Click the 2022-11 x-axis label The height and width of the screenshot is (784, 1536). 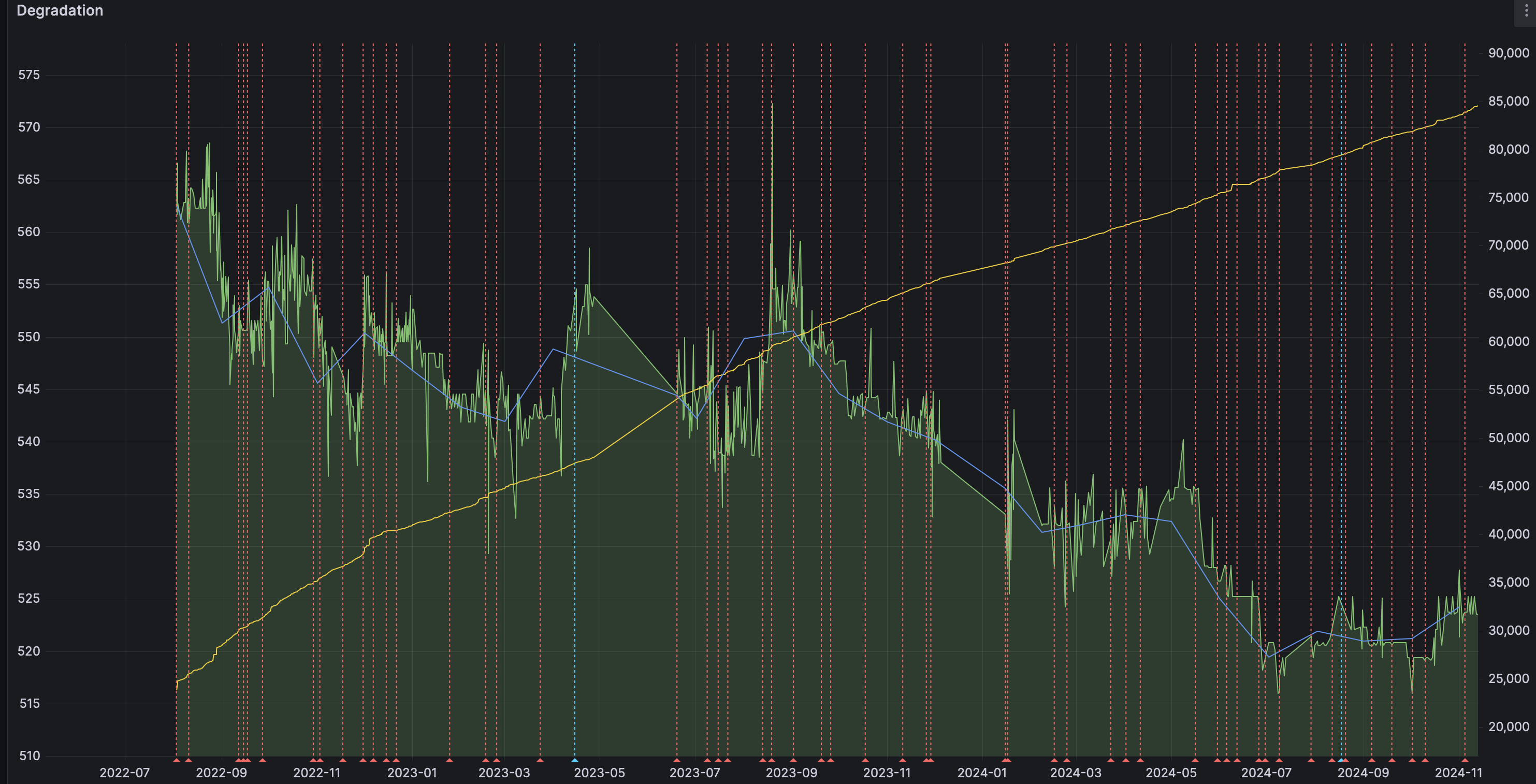316,773
